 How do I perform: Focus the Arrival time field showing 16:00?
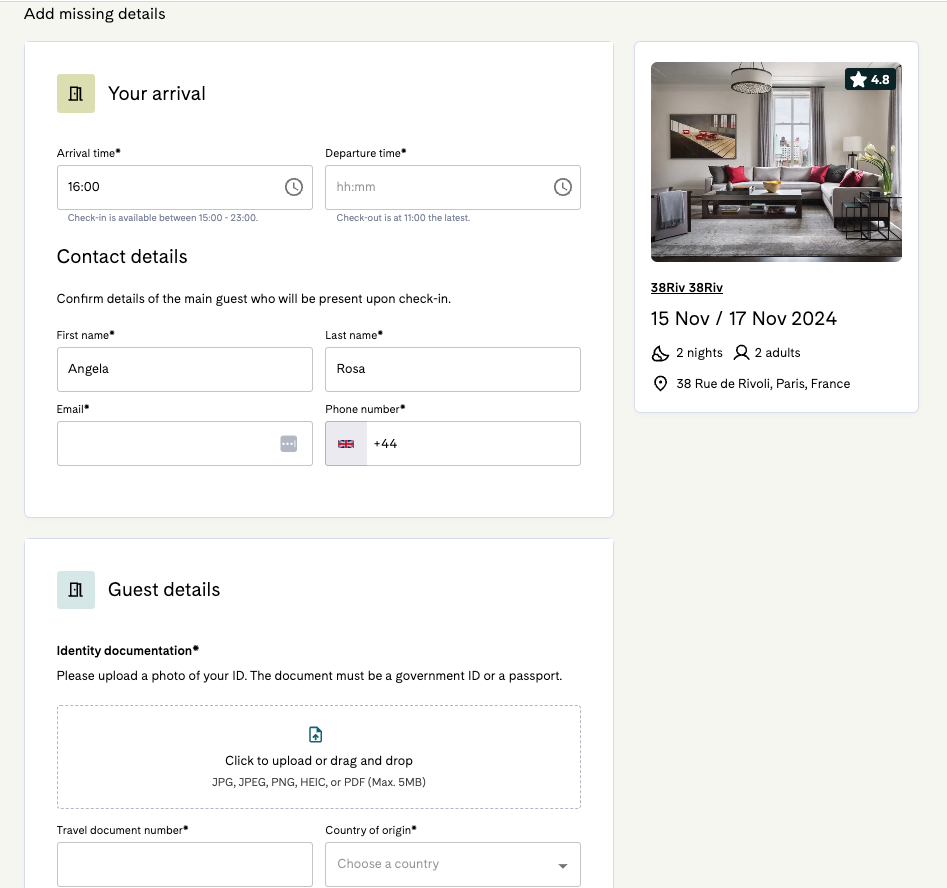[x=185, y=187]
